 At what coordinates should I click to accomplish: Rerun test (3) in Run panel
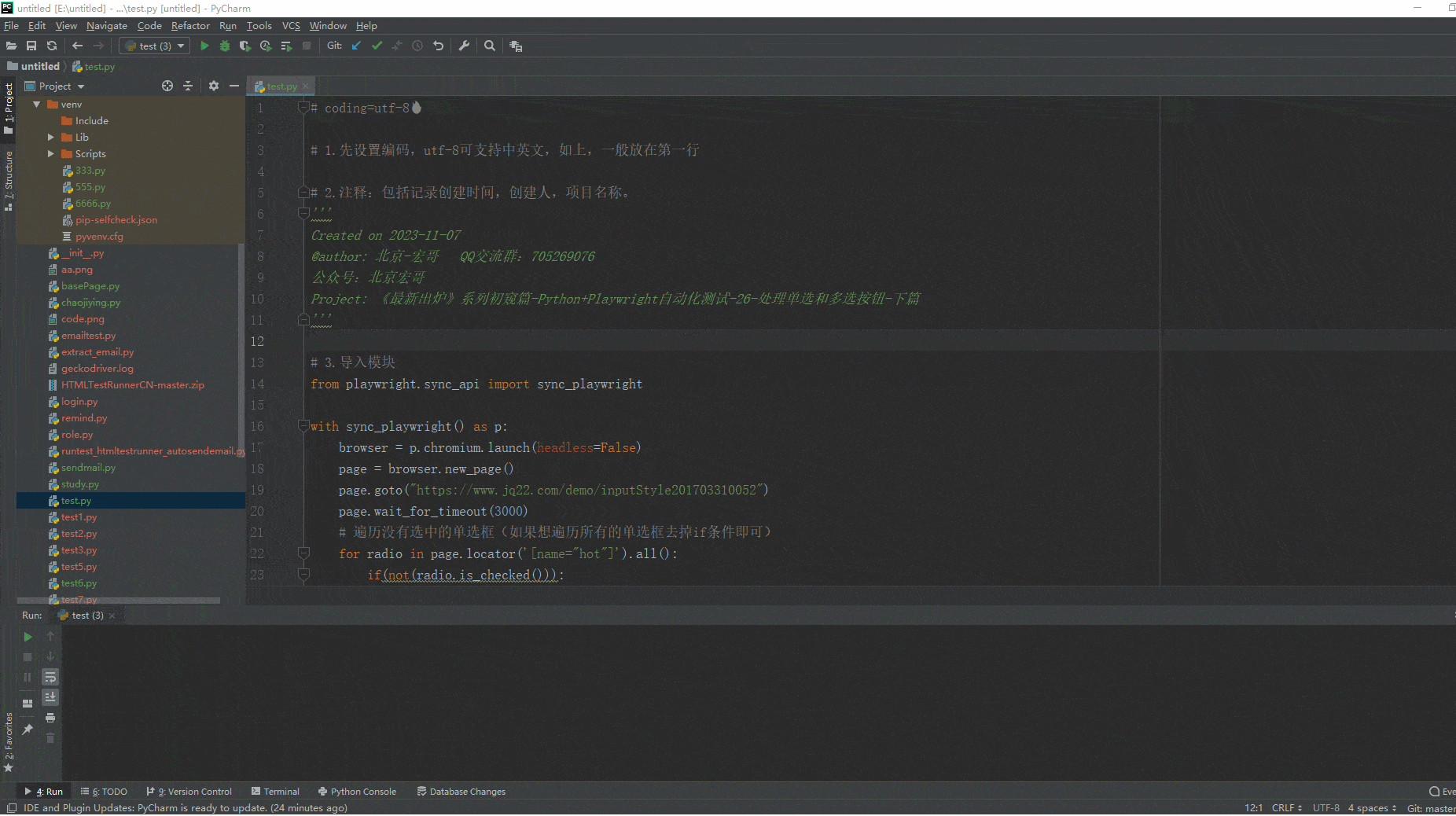pyautogui.click(x=28, y=637)
